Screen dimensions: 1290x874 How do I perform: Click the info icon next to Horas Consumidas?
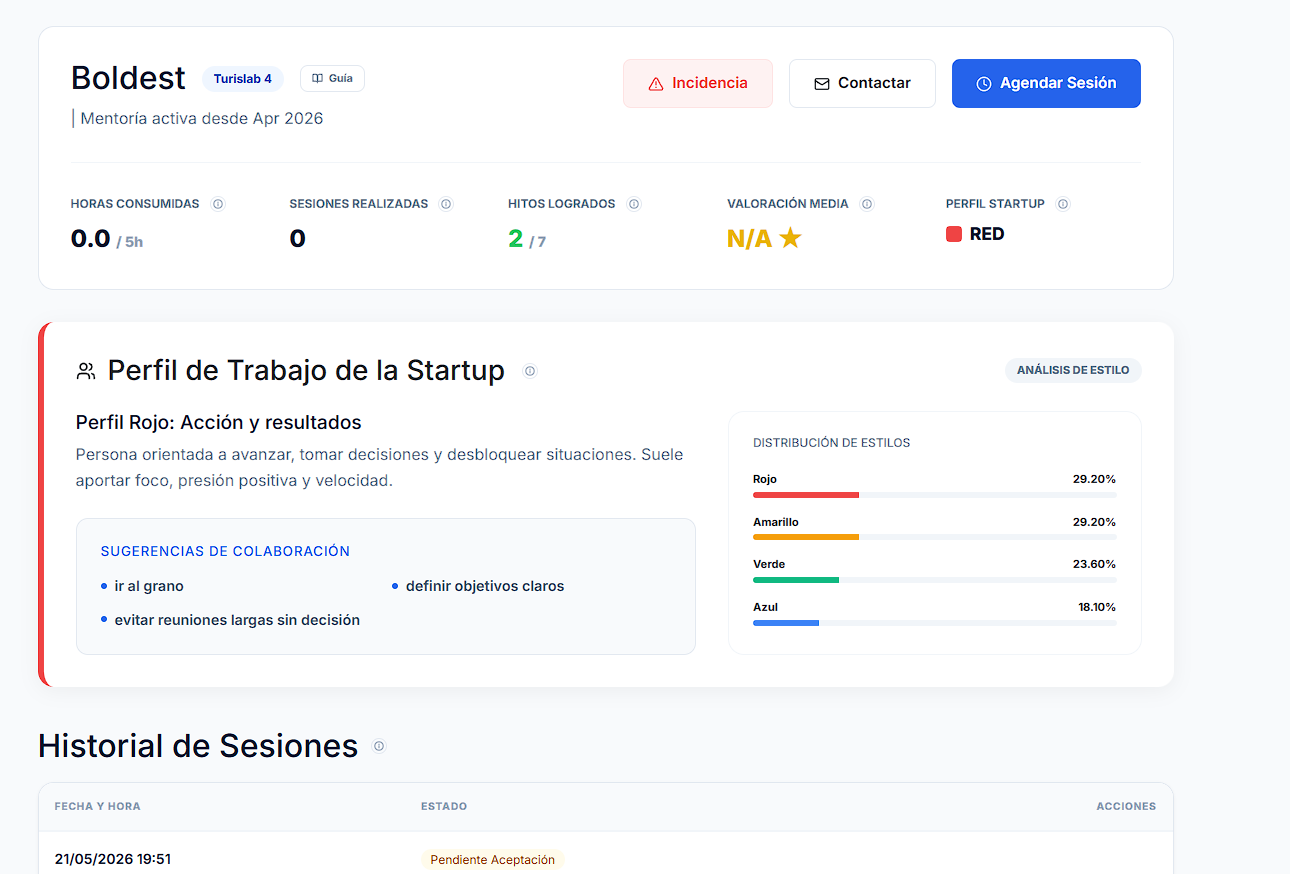point(218,204)
